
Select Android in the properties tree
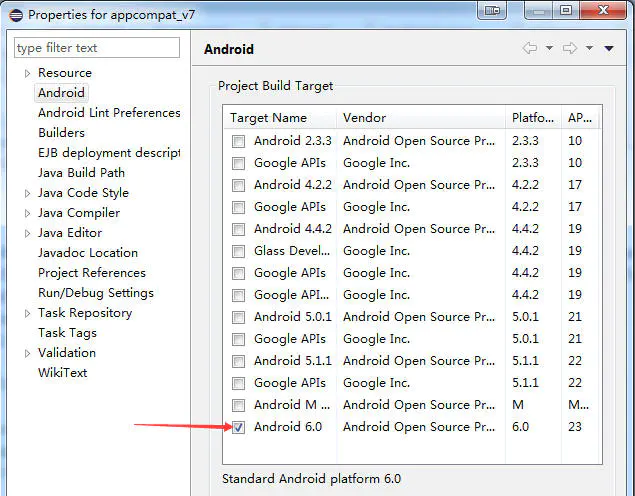coord(61,93)
